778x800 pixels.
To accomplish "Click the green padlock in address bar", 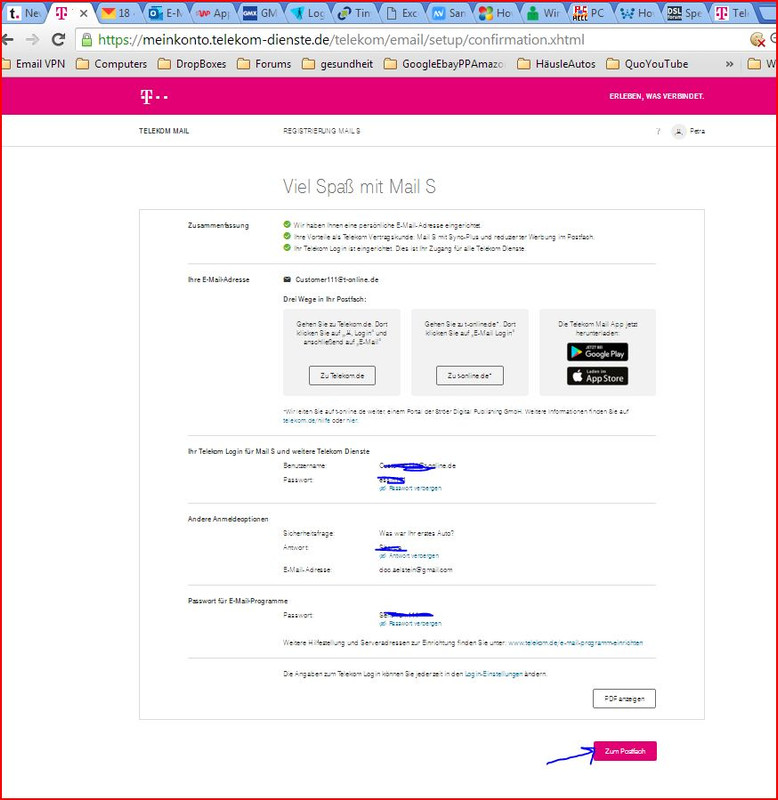I will pos(87,40).
